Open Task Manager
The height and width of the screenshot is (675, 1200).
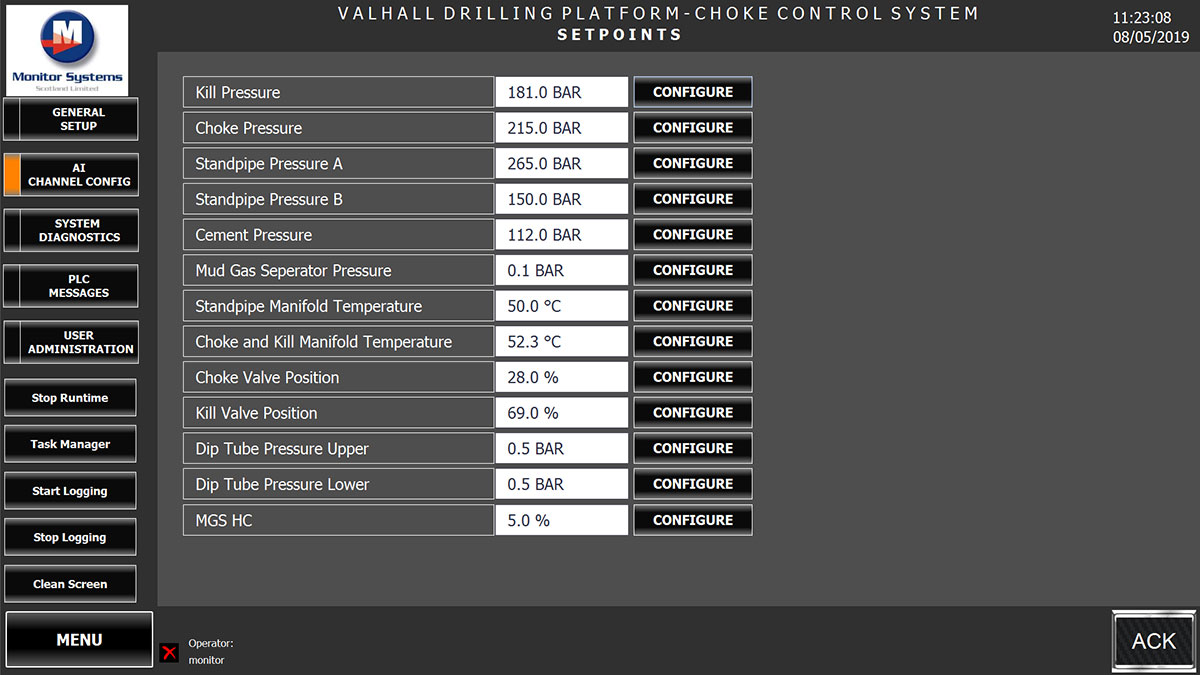point(70,443)
